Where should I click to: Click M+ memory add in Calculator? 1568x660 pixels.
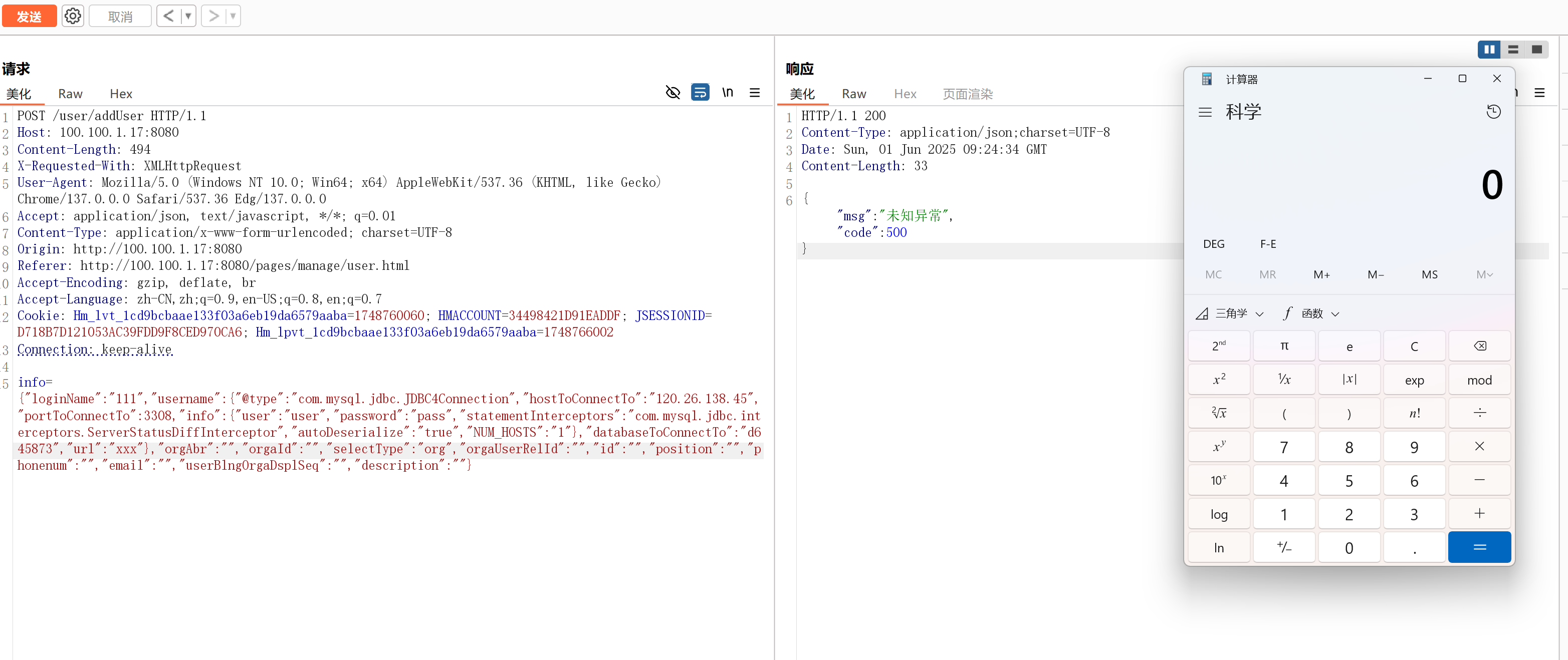pyautogui.click(x=1321, y=274)
